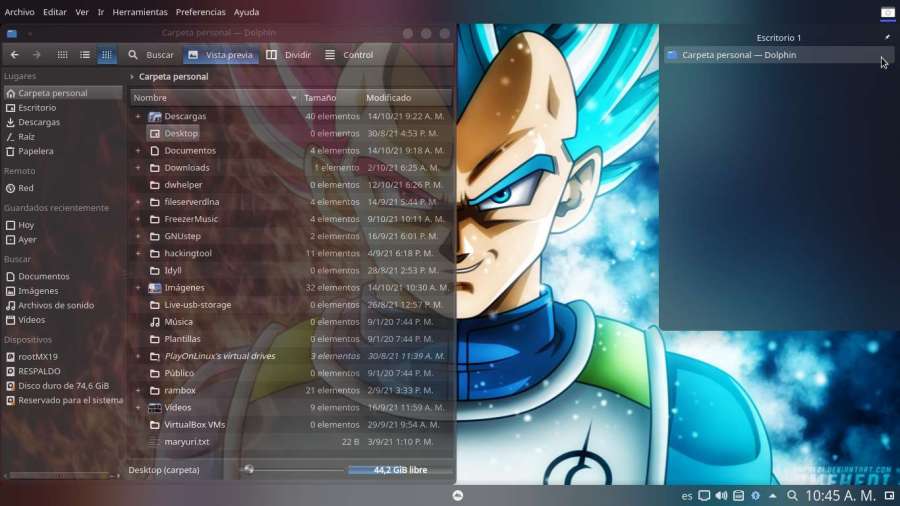
Task: Open the Preferencias menu
Action: (200, 12)
